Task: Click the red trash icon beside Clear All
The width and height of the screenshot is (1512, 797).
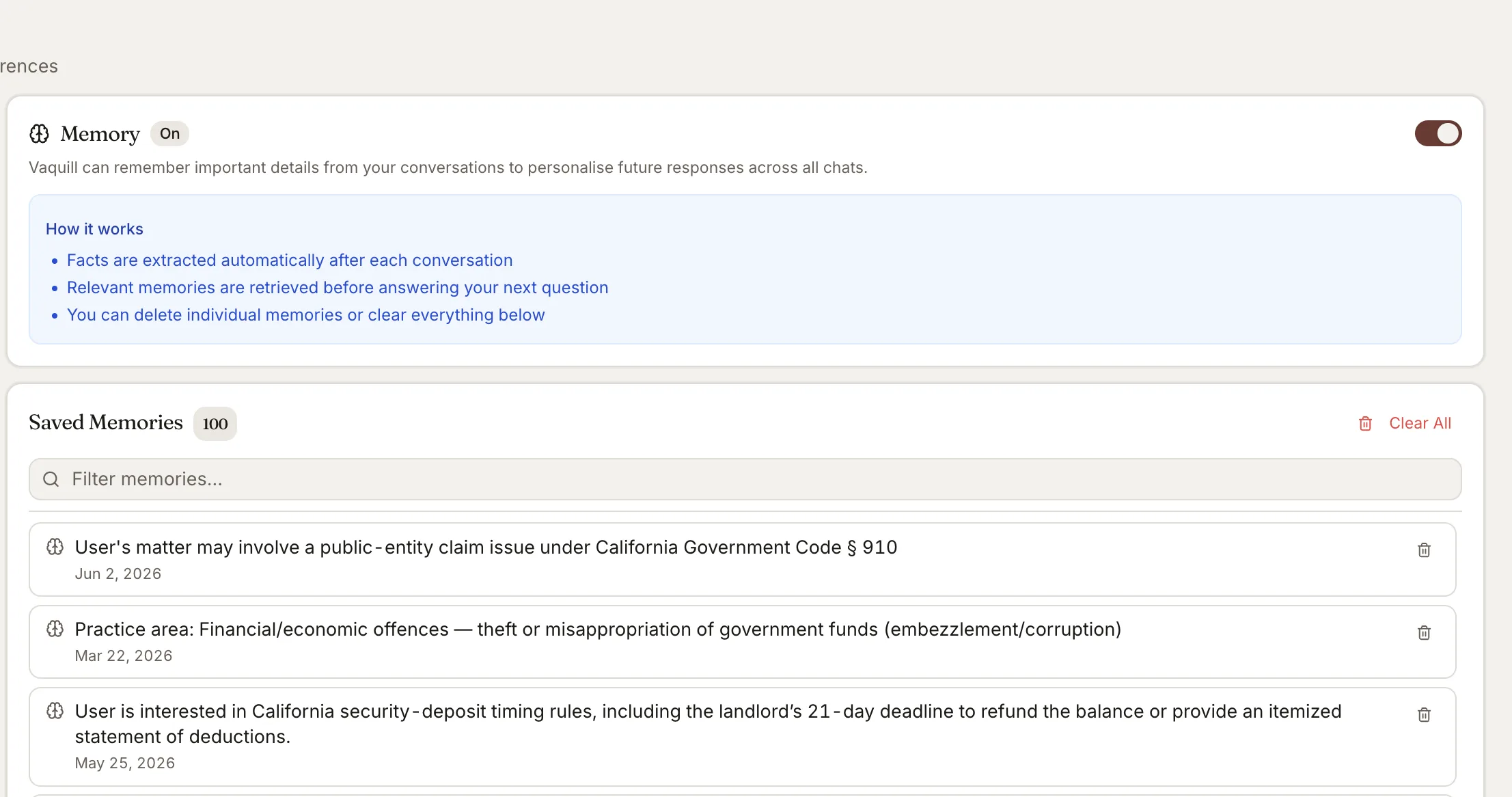Action: click(1365, 424)
